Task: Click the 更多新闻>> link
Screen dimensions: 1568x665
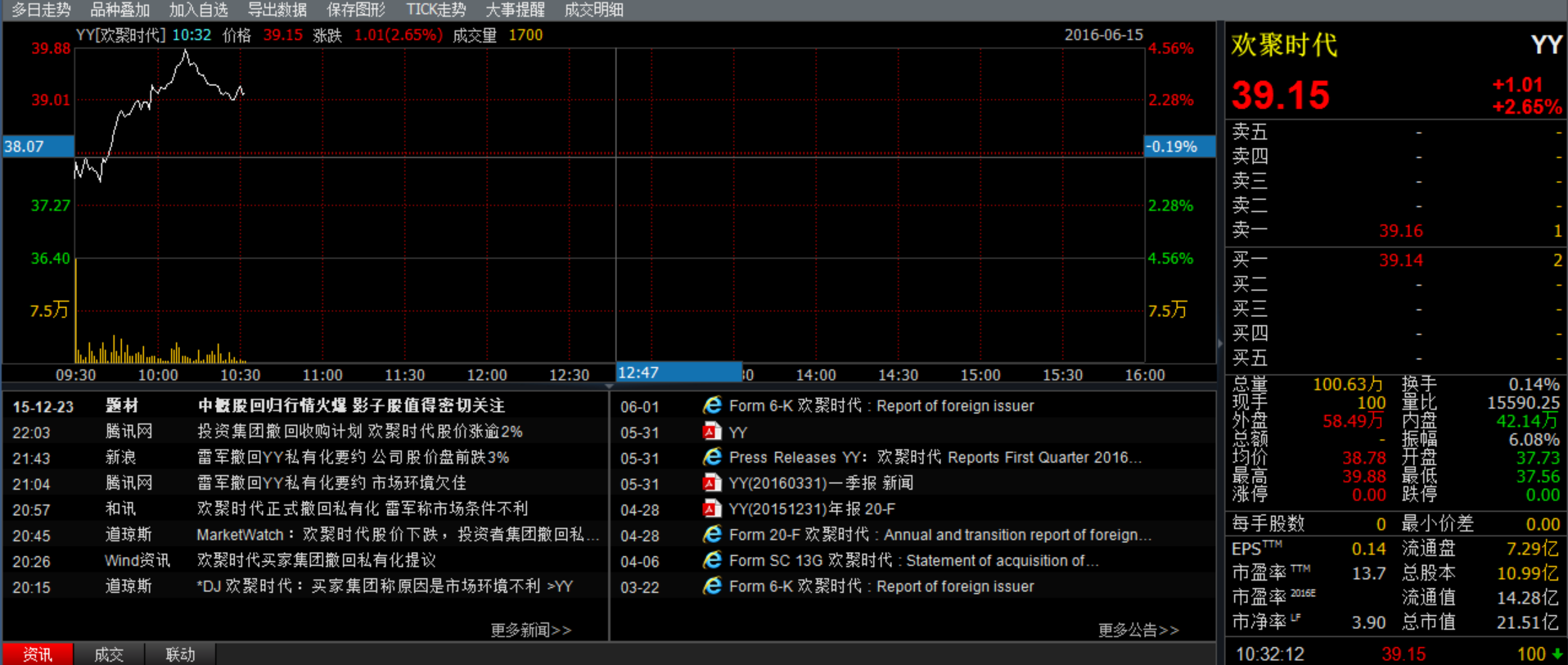Action: click(x=530, y=630)
